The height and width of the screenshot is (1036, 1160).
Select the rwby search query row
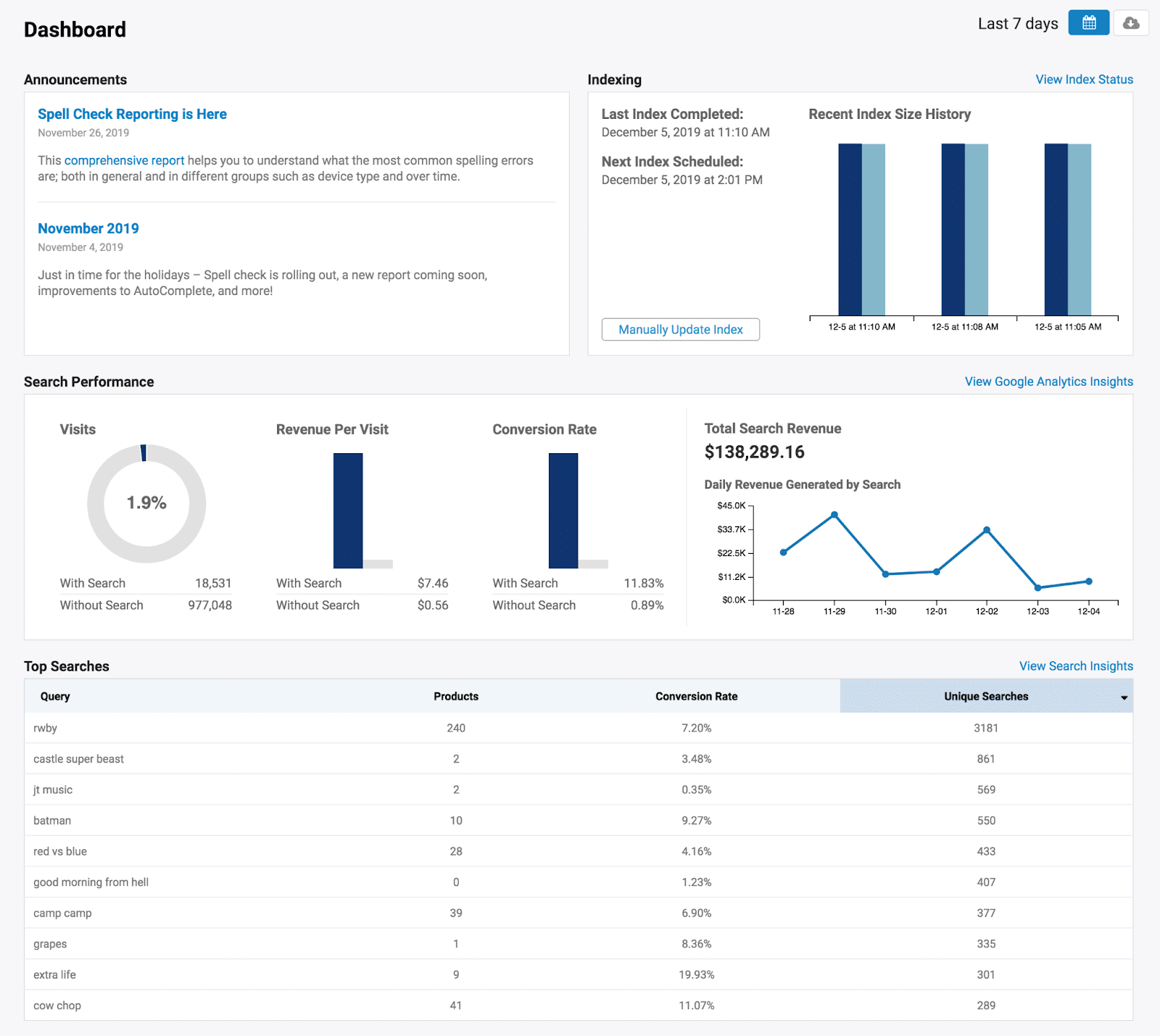pyautogui.click(x=45, y=728)
